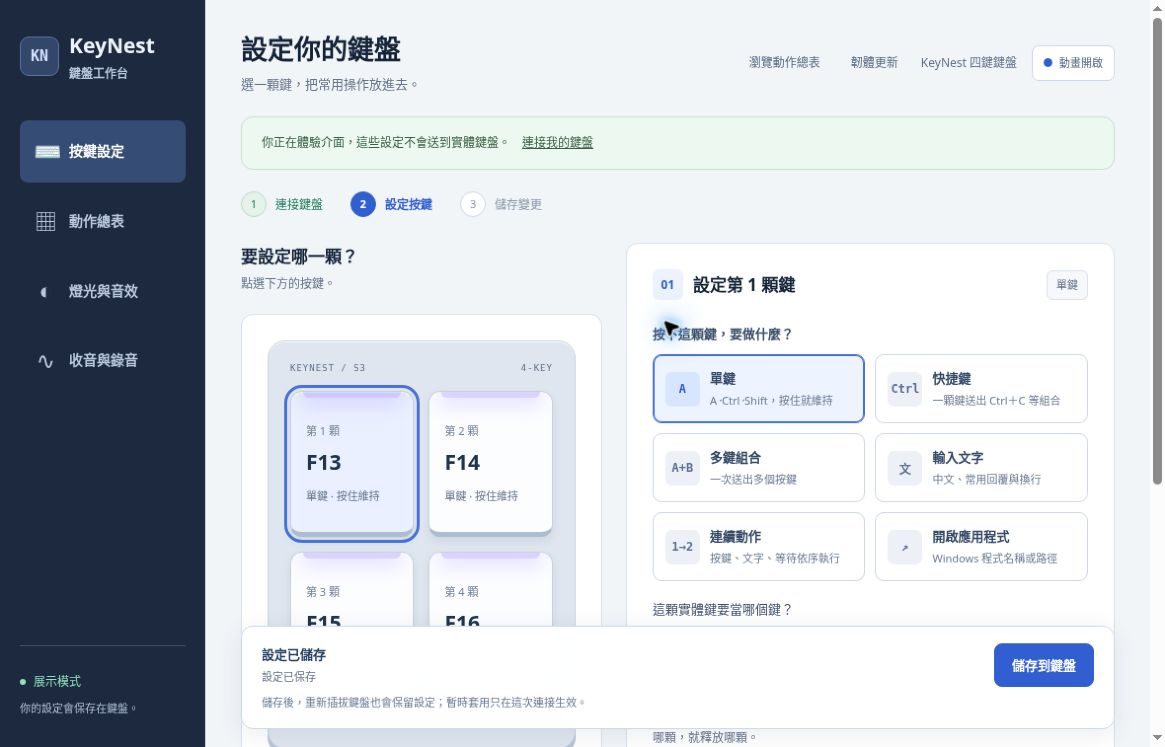Click the grid icon beside 動作總表
Image resolution: width=1165 pixels, height=747 pixels.
click(x=46, y=221)
